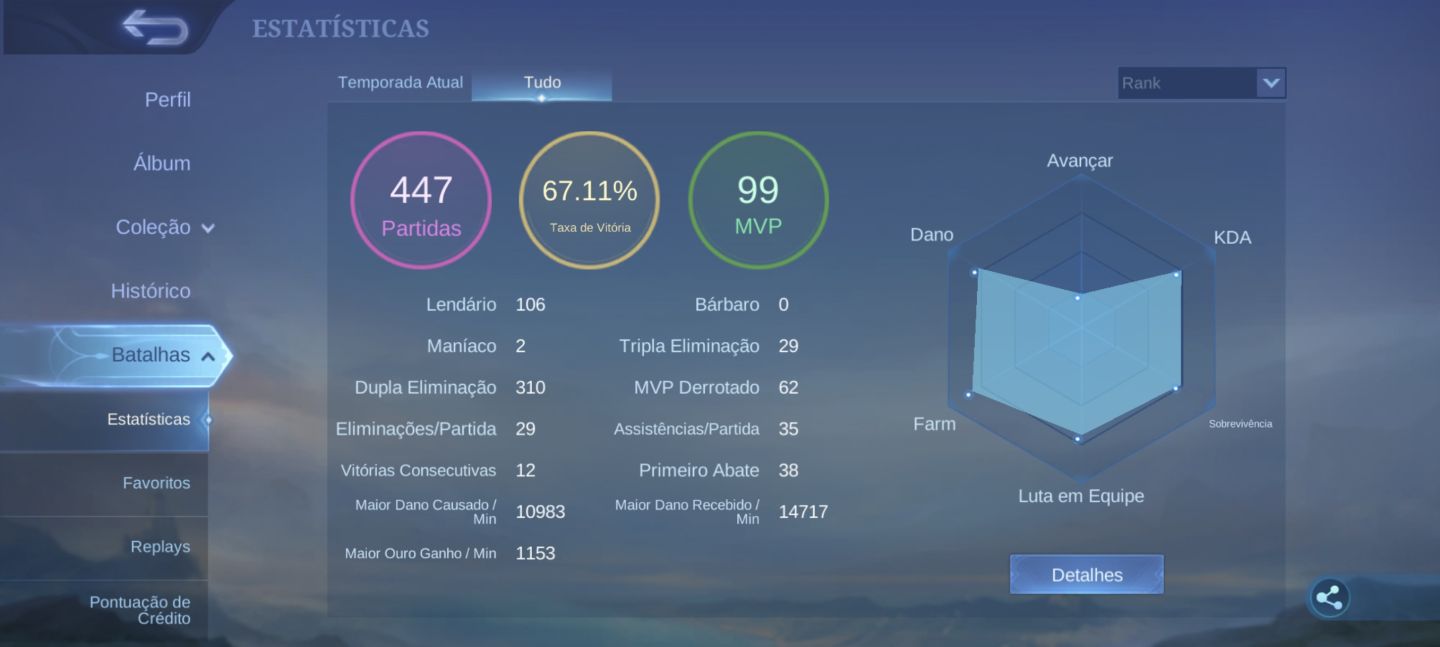The width and height of the screenshot is (1440, 647).
Task: Switch to Temporada Atual tab
Action: pos(400,82)
